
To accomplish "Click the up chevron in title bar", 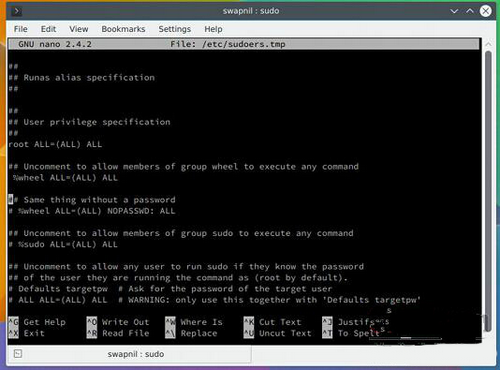I will click(x=470, y=11).
